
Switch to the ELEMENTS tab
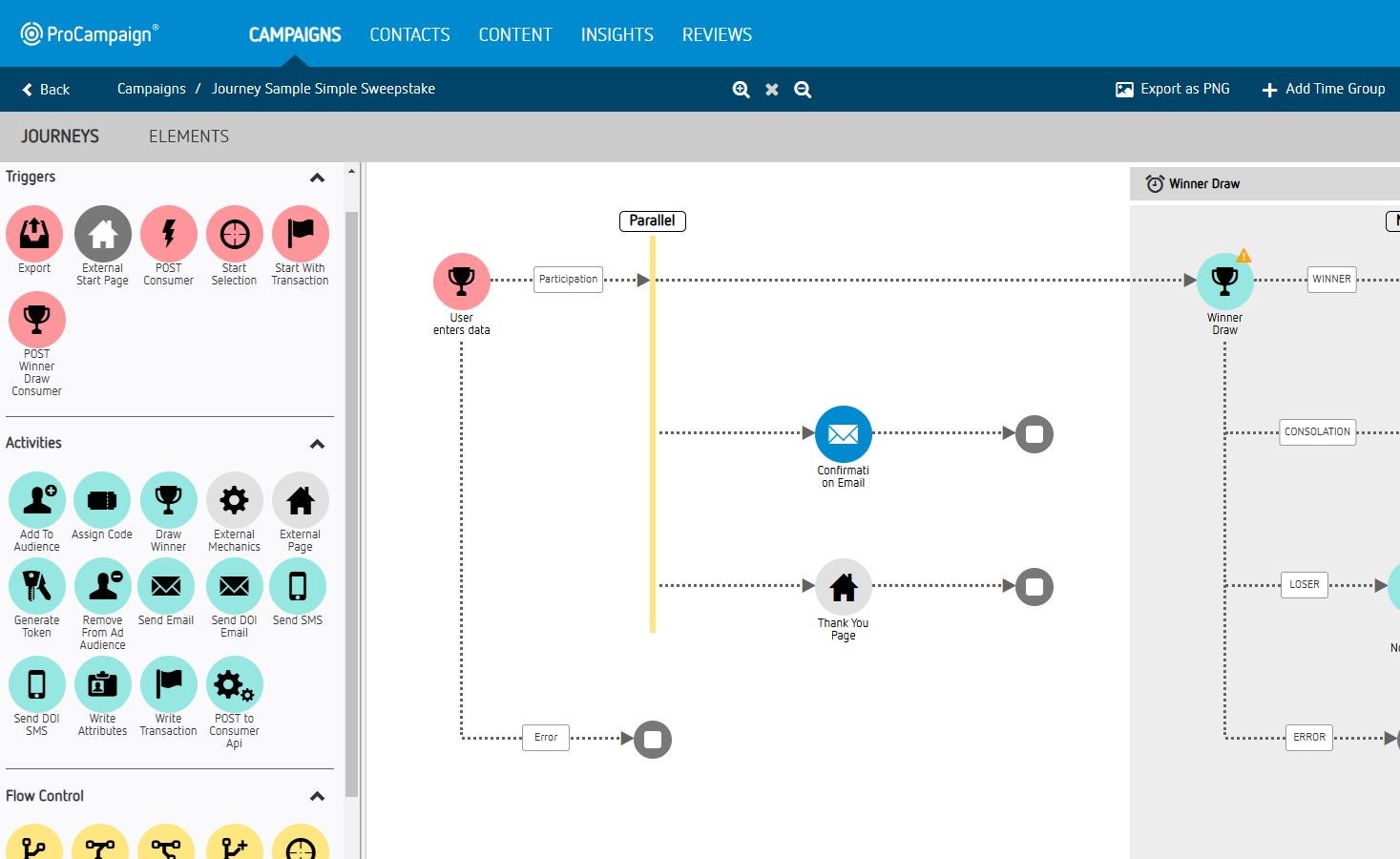(x=189, y=136)
